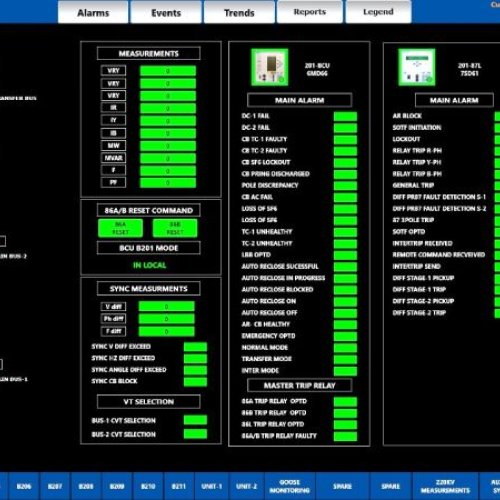Click the CB TC-2 FAULTY indicator
The width and height of the screenshot is (500, 500).
345,151
